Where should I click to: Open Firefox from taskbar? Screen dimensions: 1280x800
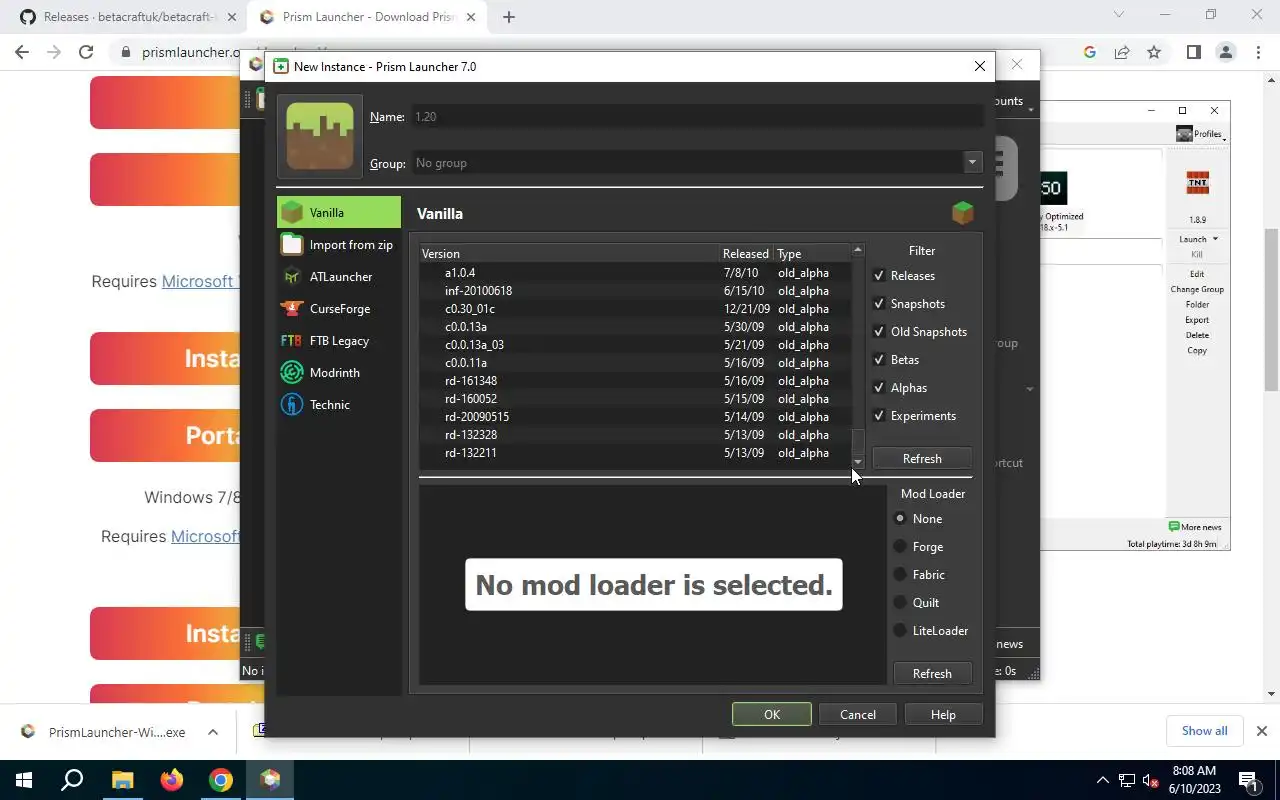[x=172, y=780]
